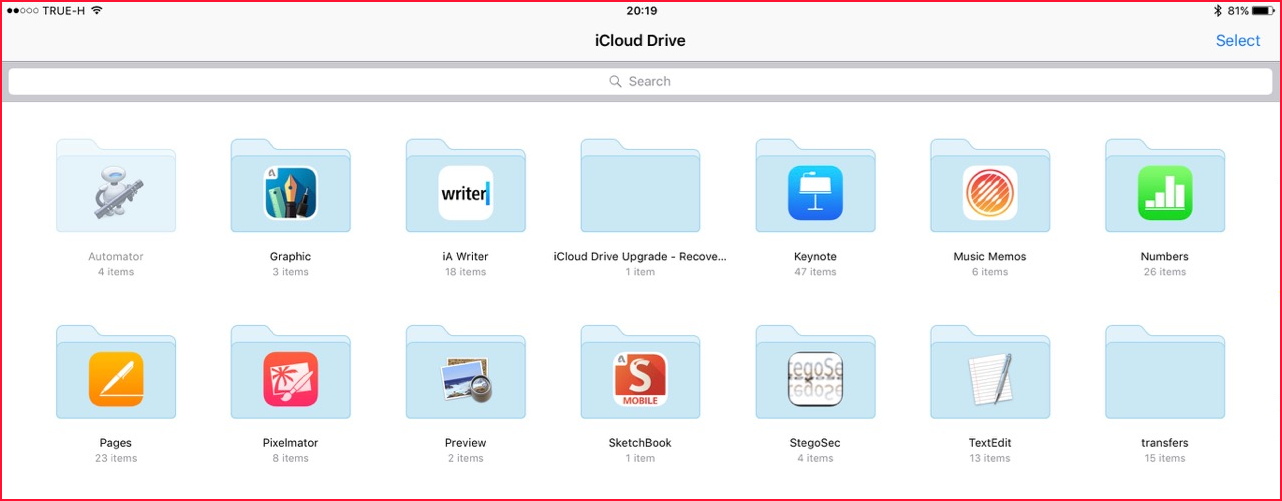The height and width of the screenshot is (501, 1282).
Task: Click the Search field
Action: (640, 81)
